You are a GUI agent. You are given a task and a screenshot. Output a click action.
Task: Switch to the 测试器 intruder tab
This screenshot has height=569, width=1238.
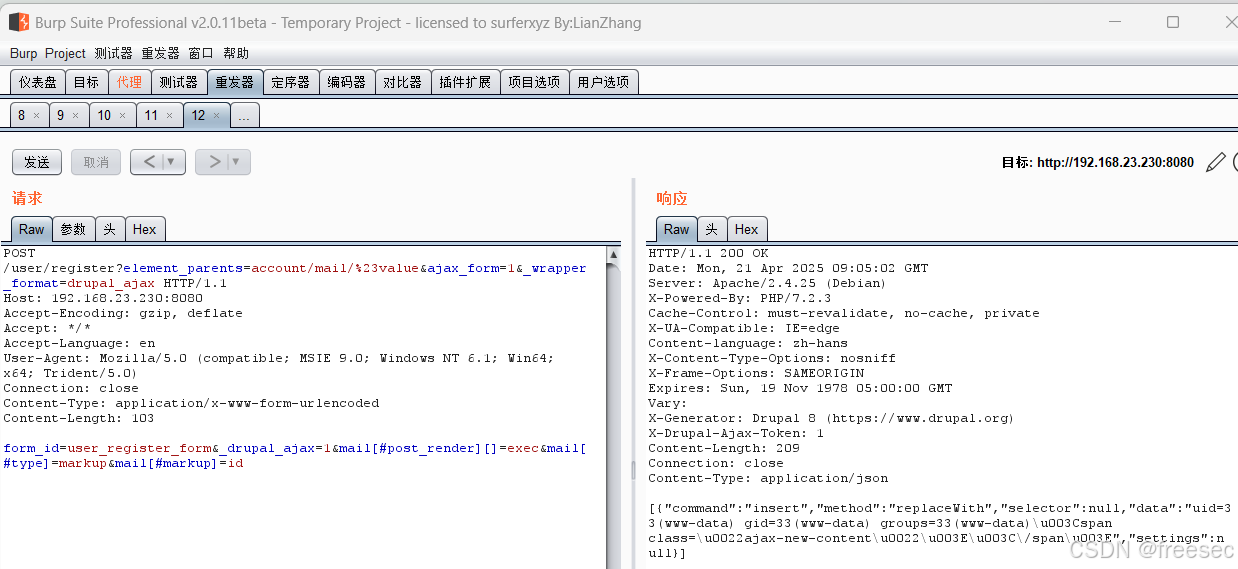179,82
